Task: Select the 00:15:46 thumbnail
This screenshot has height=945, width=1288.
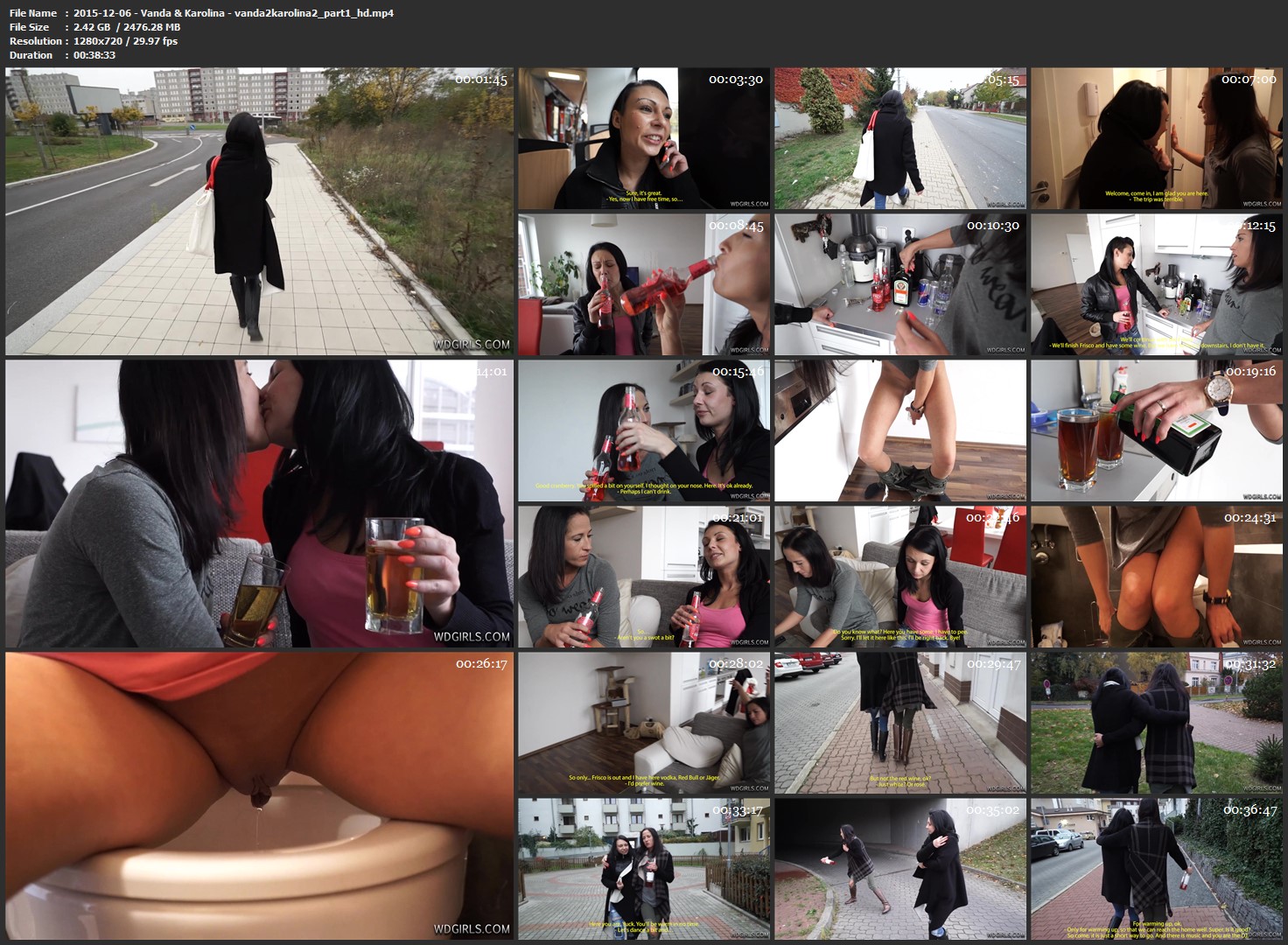Action: [x=643, y=430]
